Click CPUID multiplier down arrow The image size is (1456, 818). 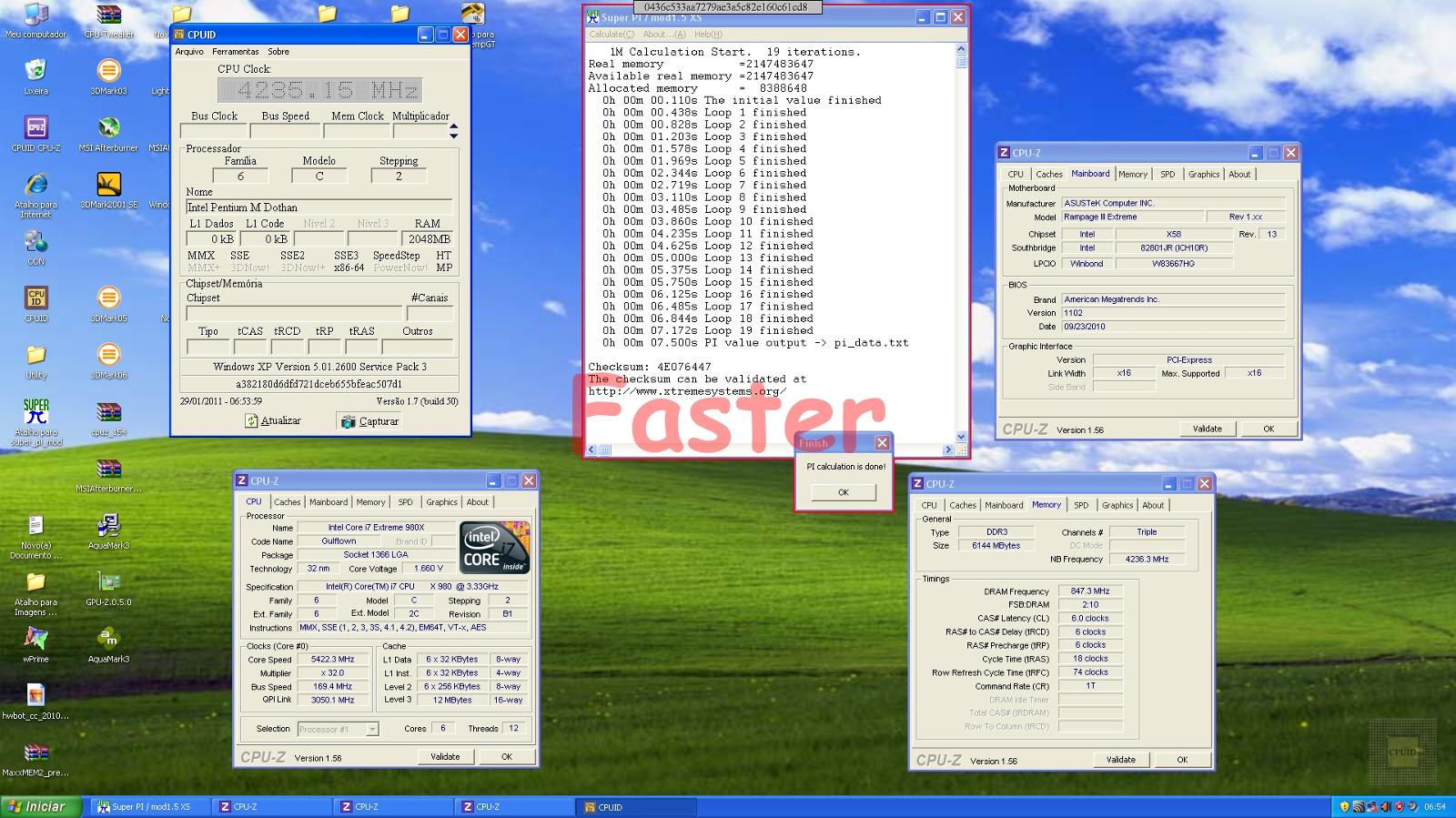click(x=454, y=136)
